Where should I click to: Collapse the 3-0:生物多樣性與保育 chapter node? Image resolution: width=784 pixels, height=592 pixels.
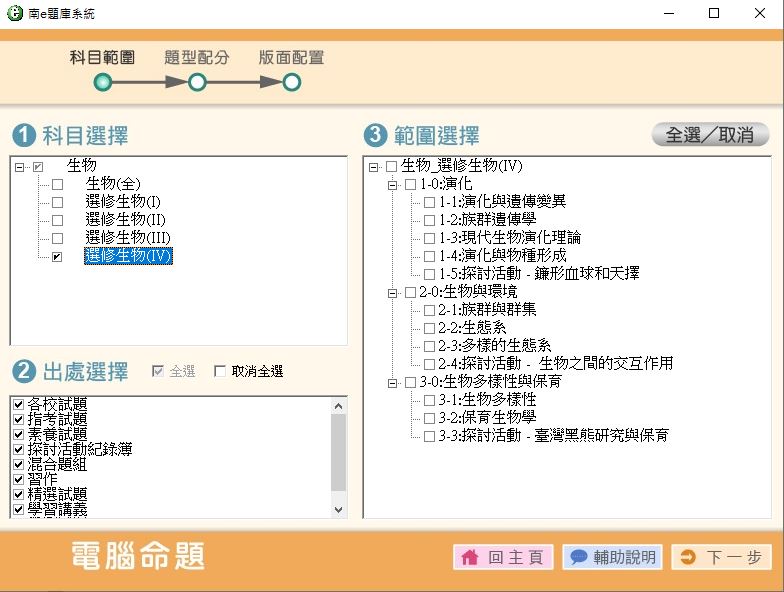tap(392, 383)
